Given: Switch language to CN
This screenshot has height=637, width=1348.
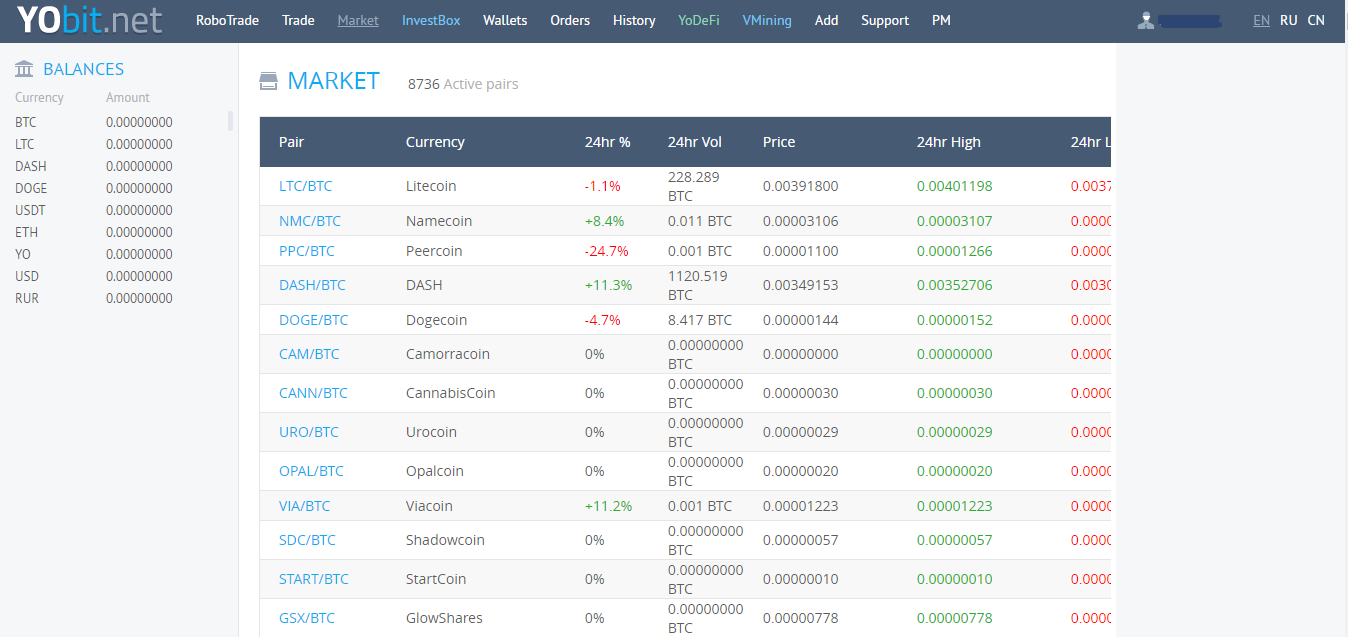Looking at the screenshot, I should pos(1316,20).
